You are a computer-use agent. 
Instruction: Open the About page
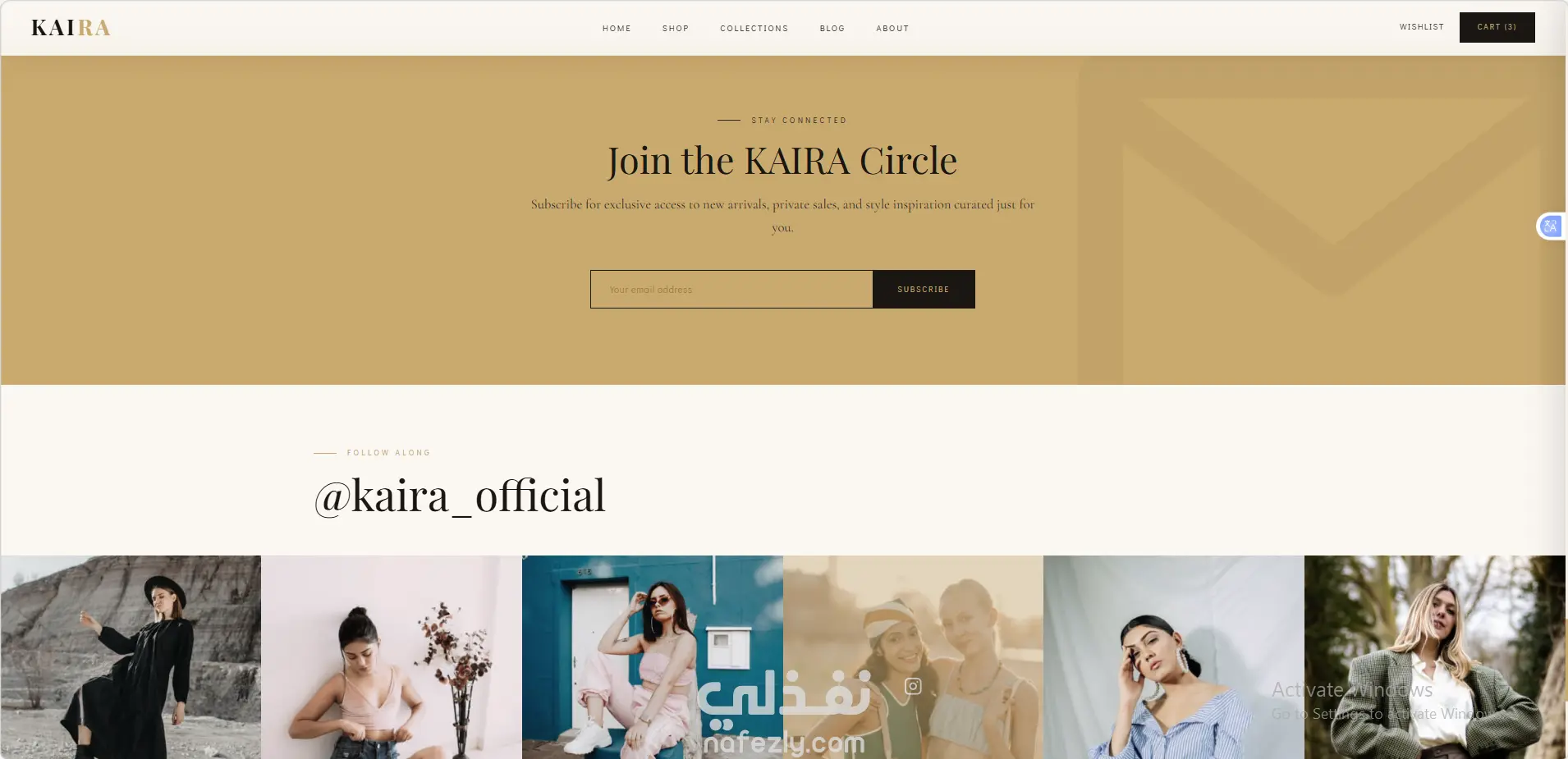pos(892,29)
